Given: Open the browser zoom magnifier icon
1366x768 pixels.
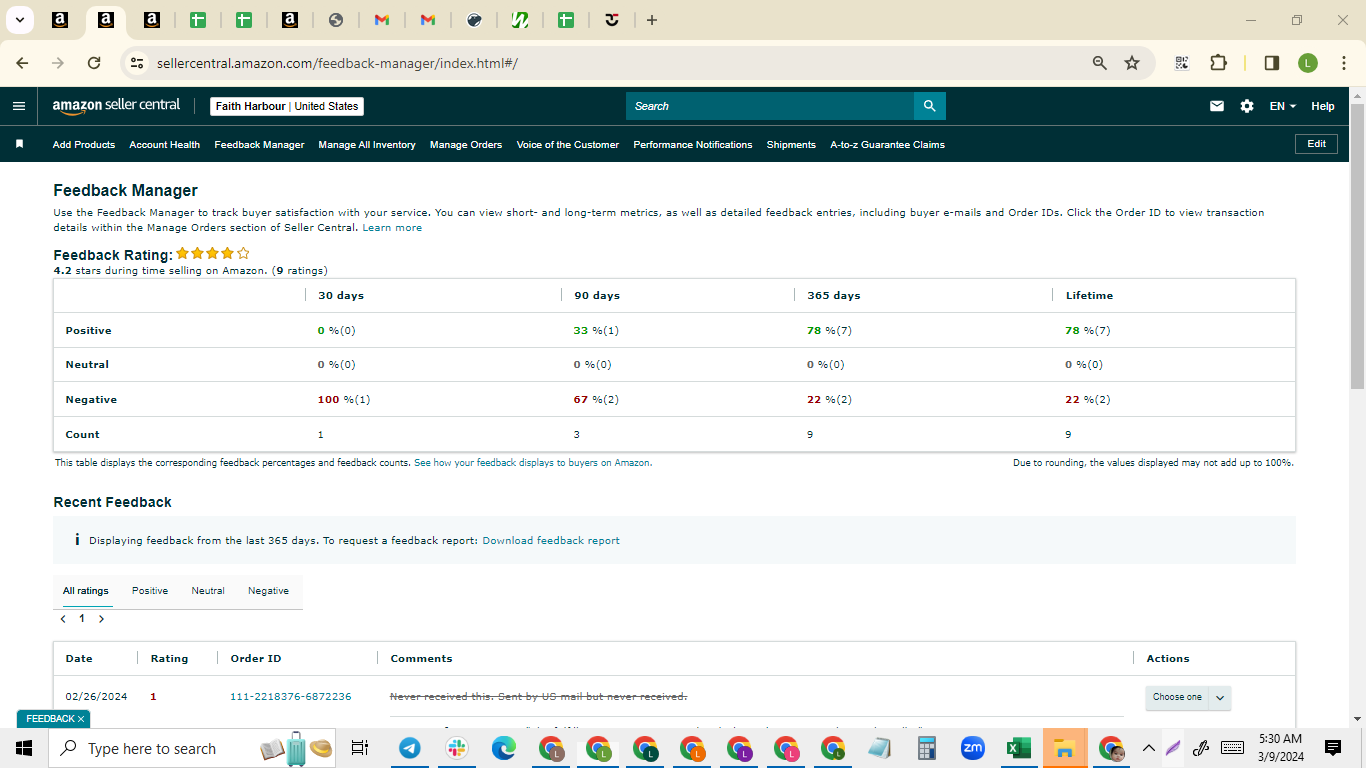Looking at the screenshot, I should [x=1100, y=63].
